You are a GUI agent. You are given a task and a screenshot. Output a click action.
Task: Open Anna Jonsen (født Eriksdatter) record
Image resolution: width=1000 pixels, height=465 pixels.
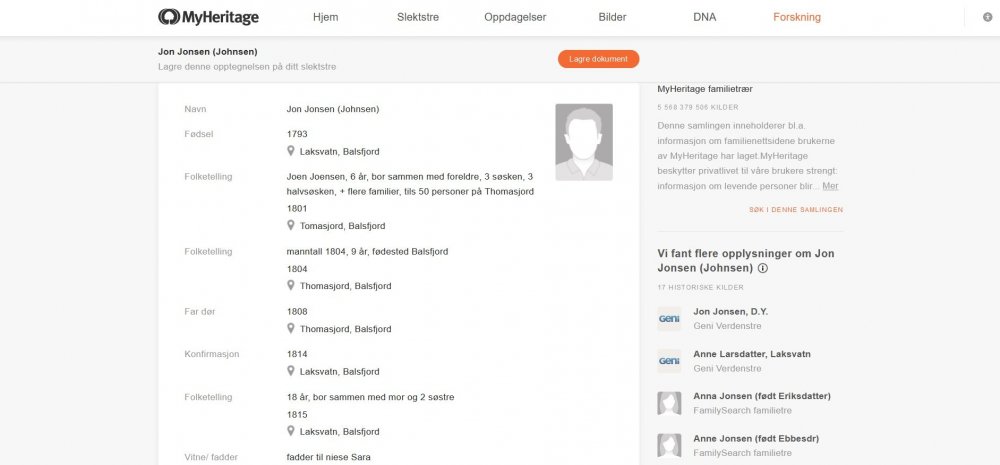(x=762, y=396)
